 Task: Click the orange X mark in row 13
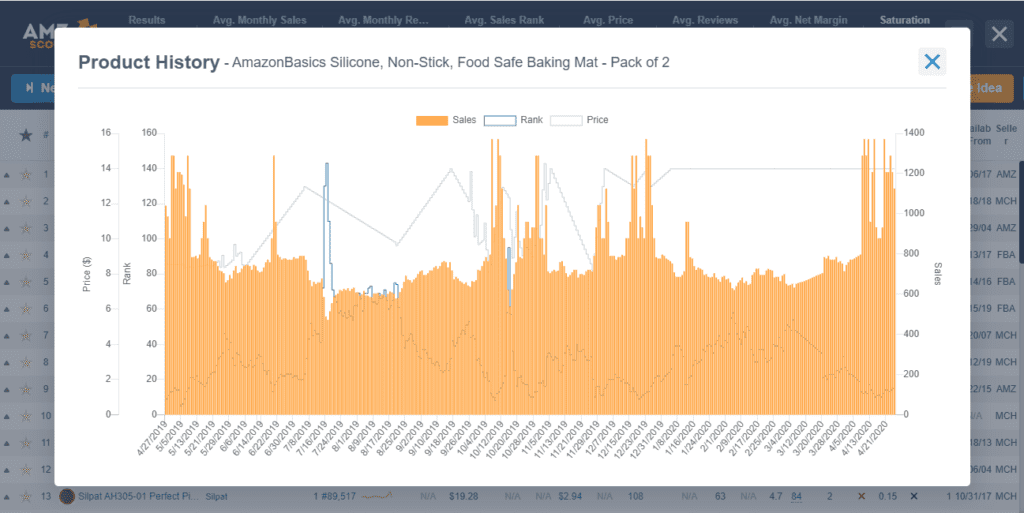(x=861, y=497)
